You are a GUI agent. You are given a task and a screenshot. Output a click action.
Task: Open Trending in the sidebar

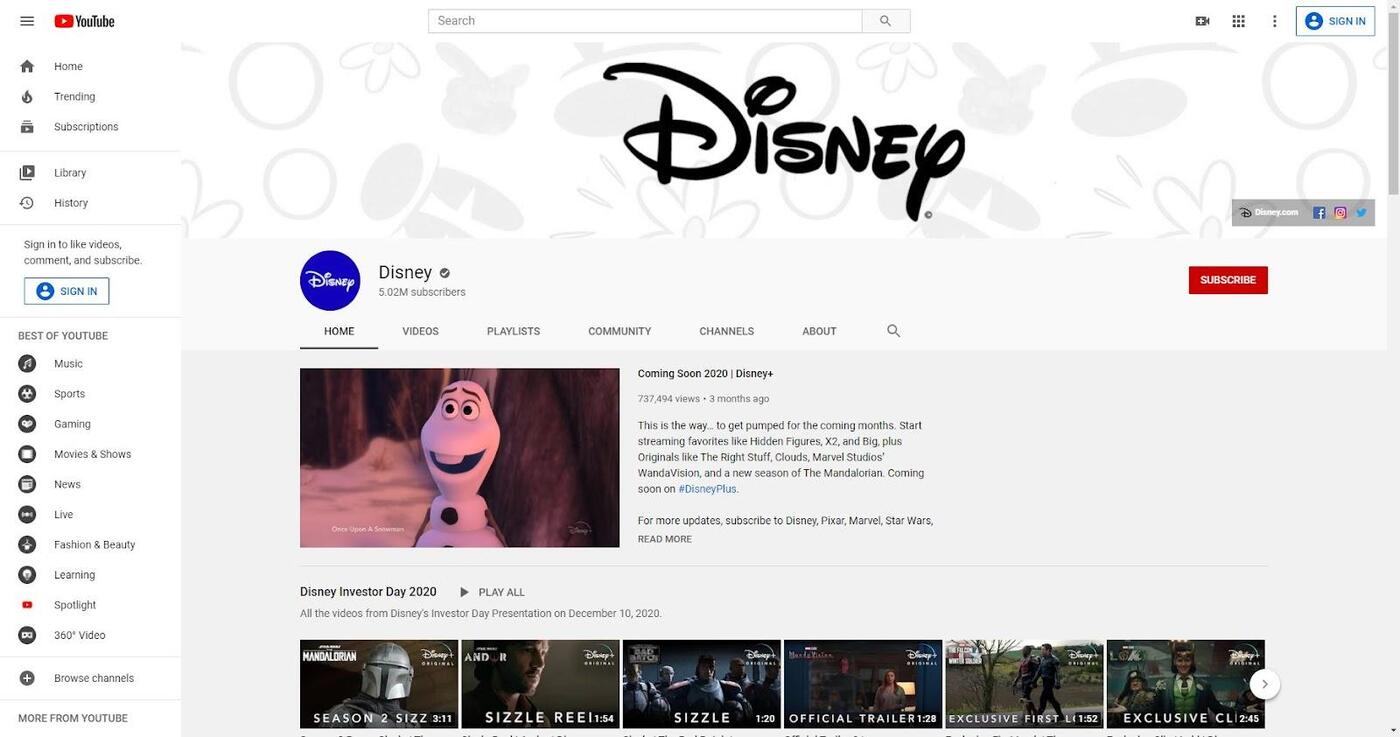[90, 97]
